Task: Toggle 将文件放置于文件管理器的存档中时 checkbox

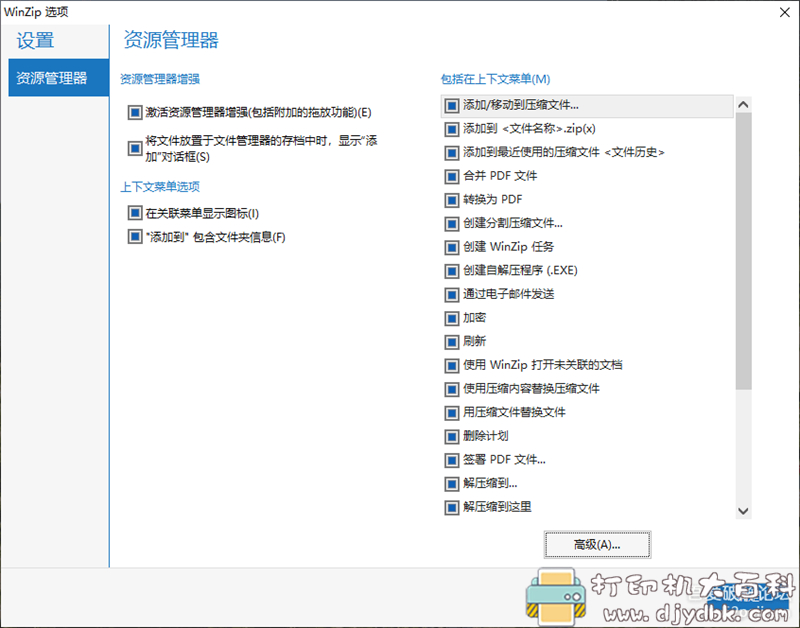Action: click(135, 148)
